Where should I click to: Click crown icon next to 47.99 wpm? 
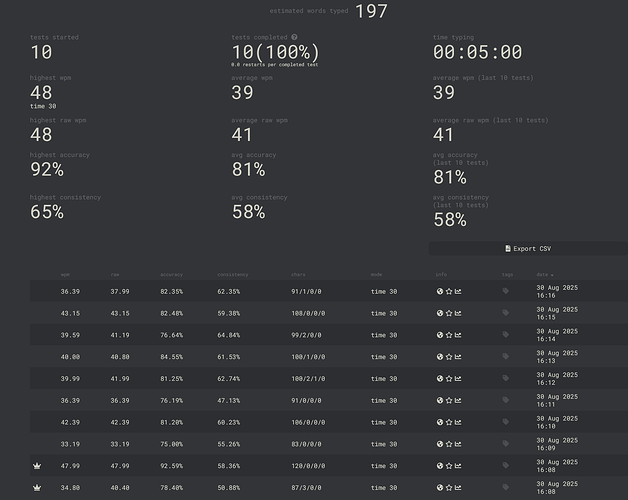(x=38, y=465)
